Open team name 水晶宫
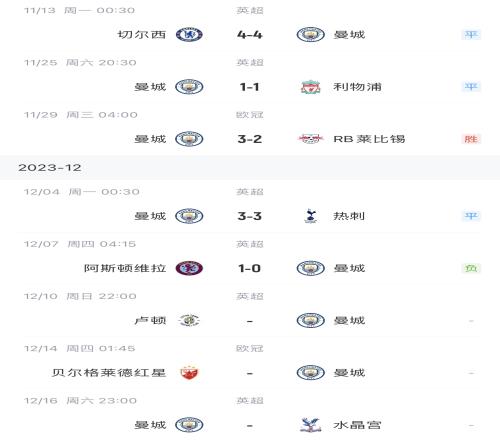500x440 pixels. pos(357,425)
